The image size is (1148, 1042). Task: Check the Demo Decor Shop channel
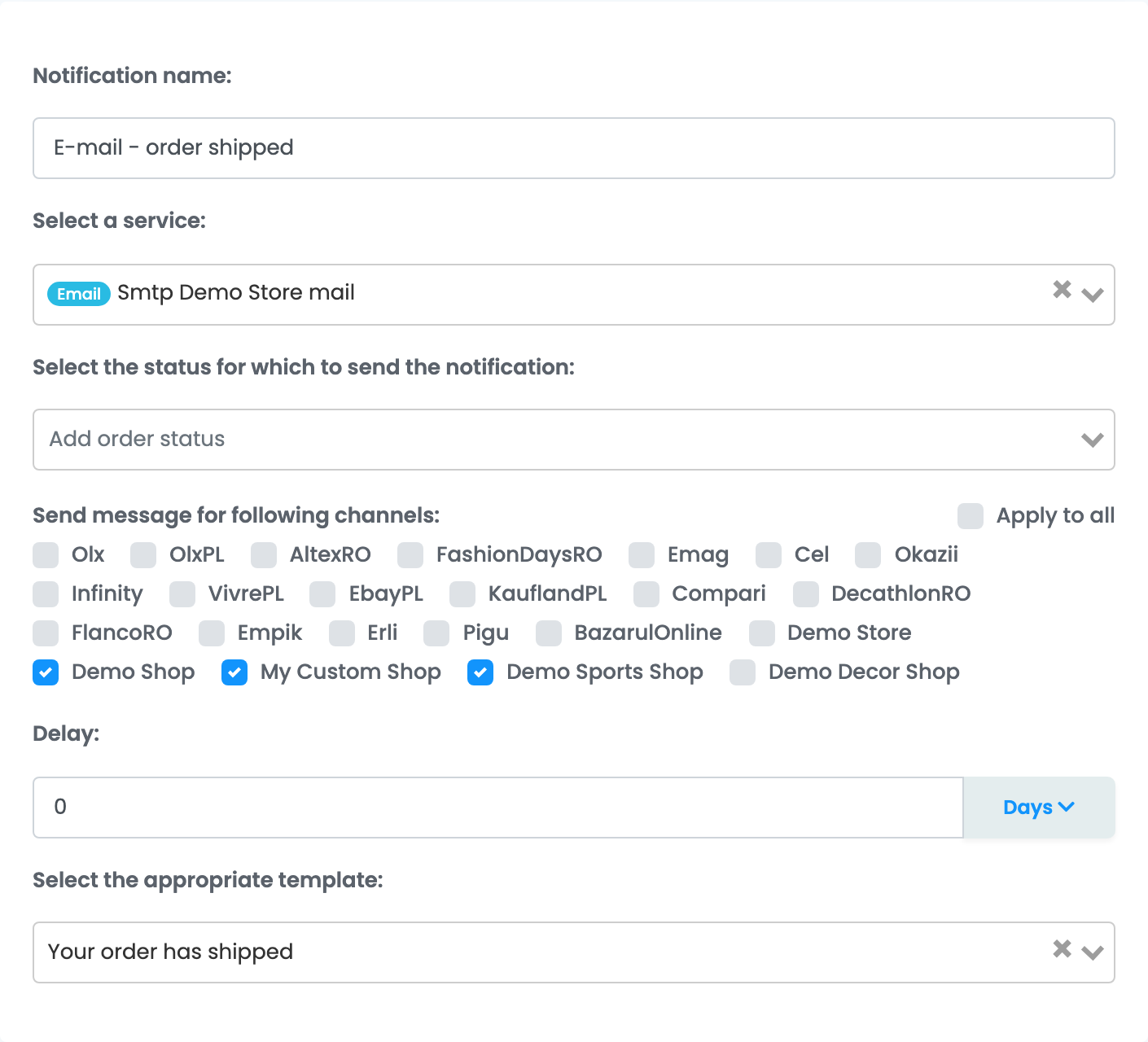[743, 672]
